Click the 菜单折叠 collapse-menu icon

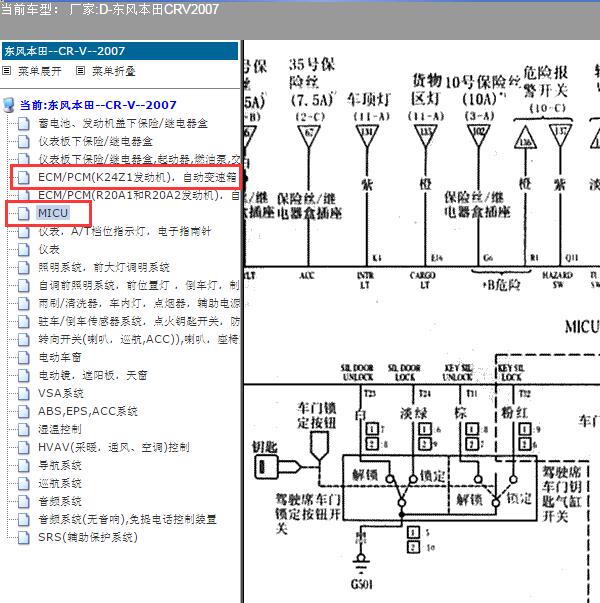[80, 71]
